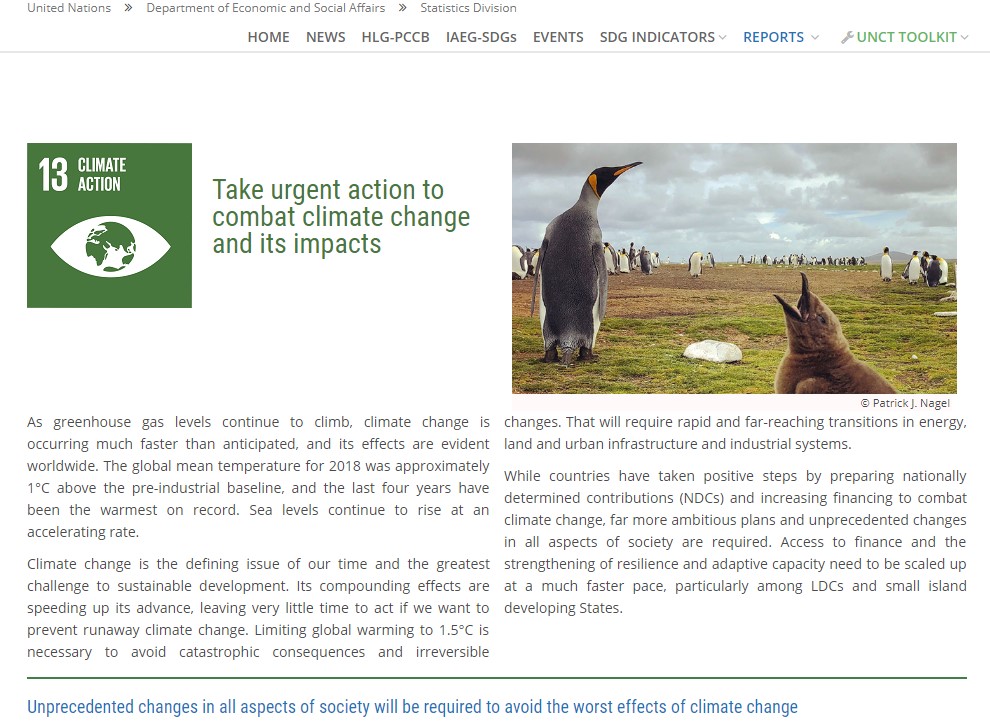The image size is (990, 725).
Task: Click the wrench icon beside UNCT TOOLKIT
Action: pyautogui.click(x=847, y=36)
